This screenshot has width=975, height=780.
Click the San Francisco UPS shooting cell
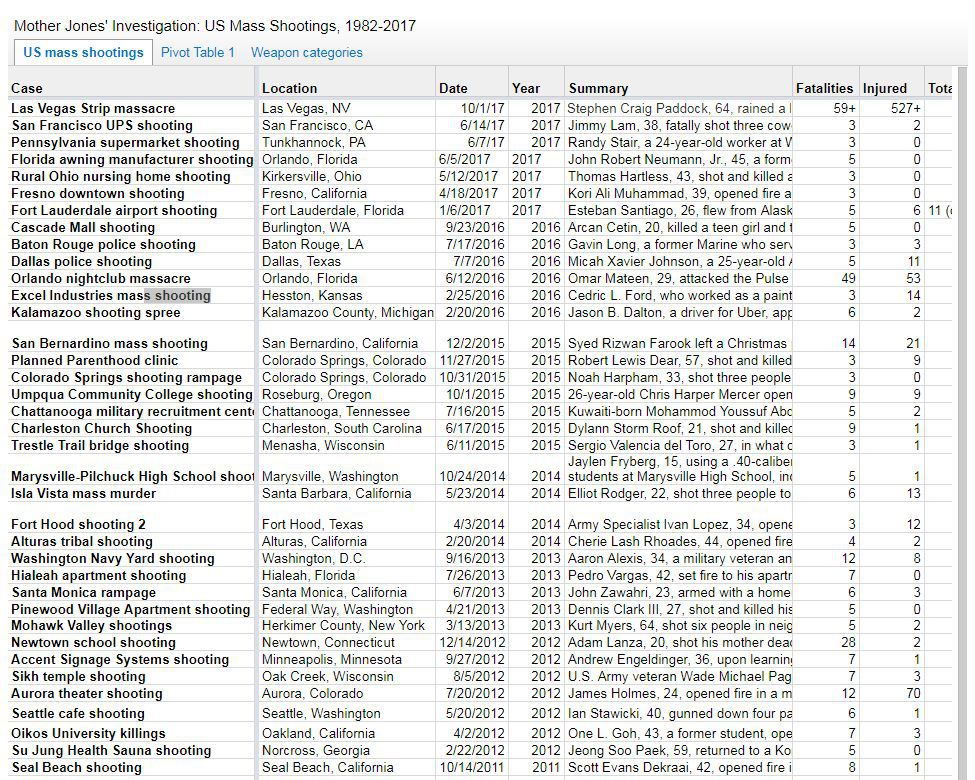(x=132, y=125)
